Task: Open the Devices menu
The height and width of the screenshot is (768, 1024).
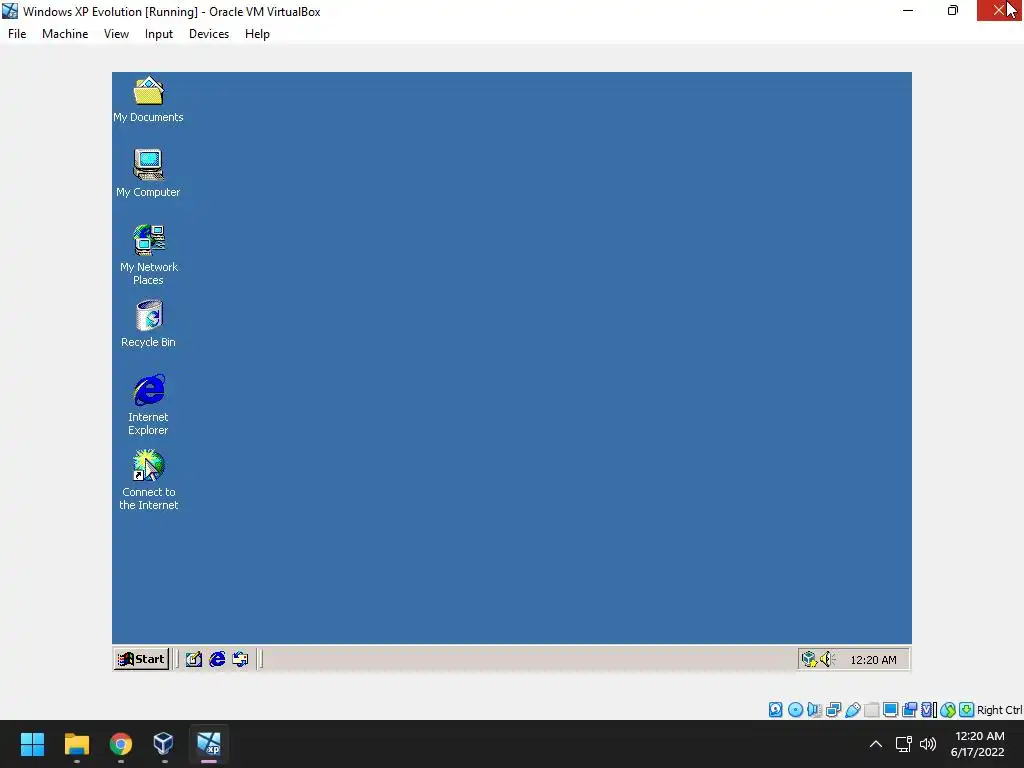Action: [209, 34]
